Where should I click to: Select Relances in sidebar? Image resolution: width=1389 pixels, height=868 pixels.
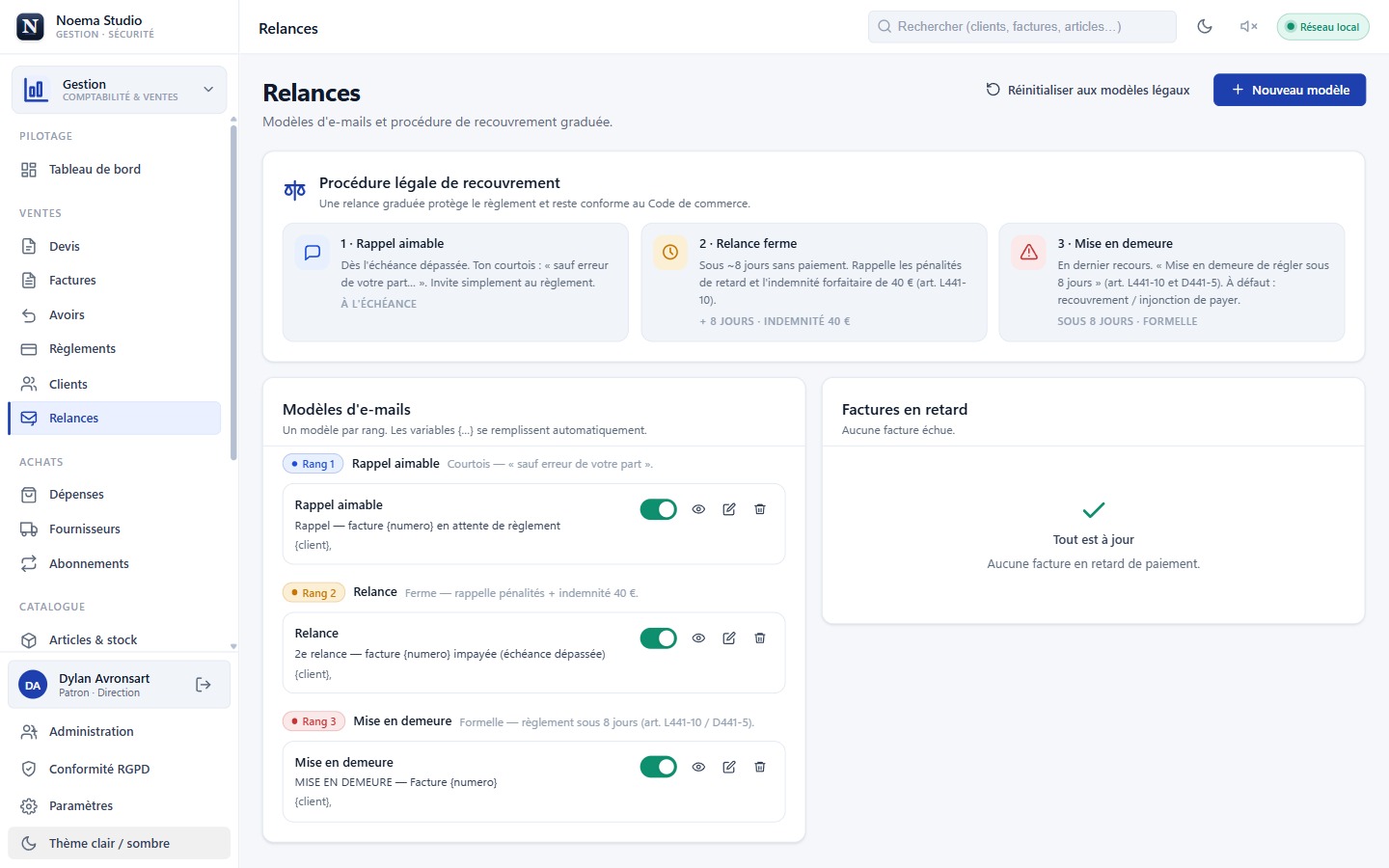pyautogui.click(x=114, y=419)
